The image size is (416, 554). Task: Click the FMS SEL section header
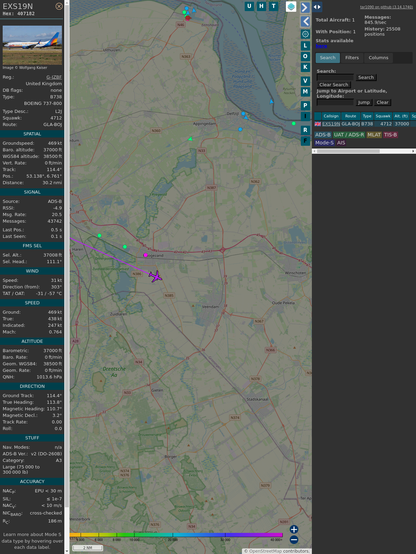(x=32, y=246)
